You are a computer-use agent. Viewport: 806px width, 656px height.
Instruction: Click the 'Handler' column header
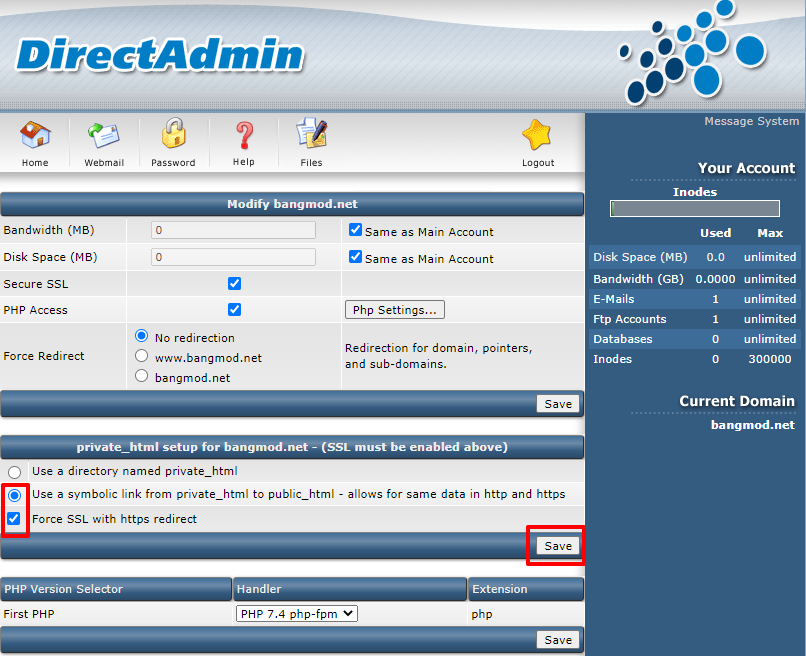pos(350,589)
